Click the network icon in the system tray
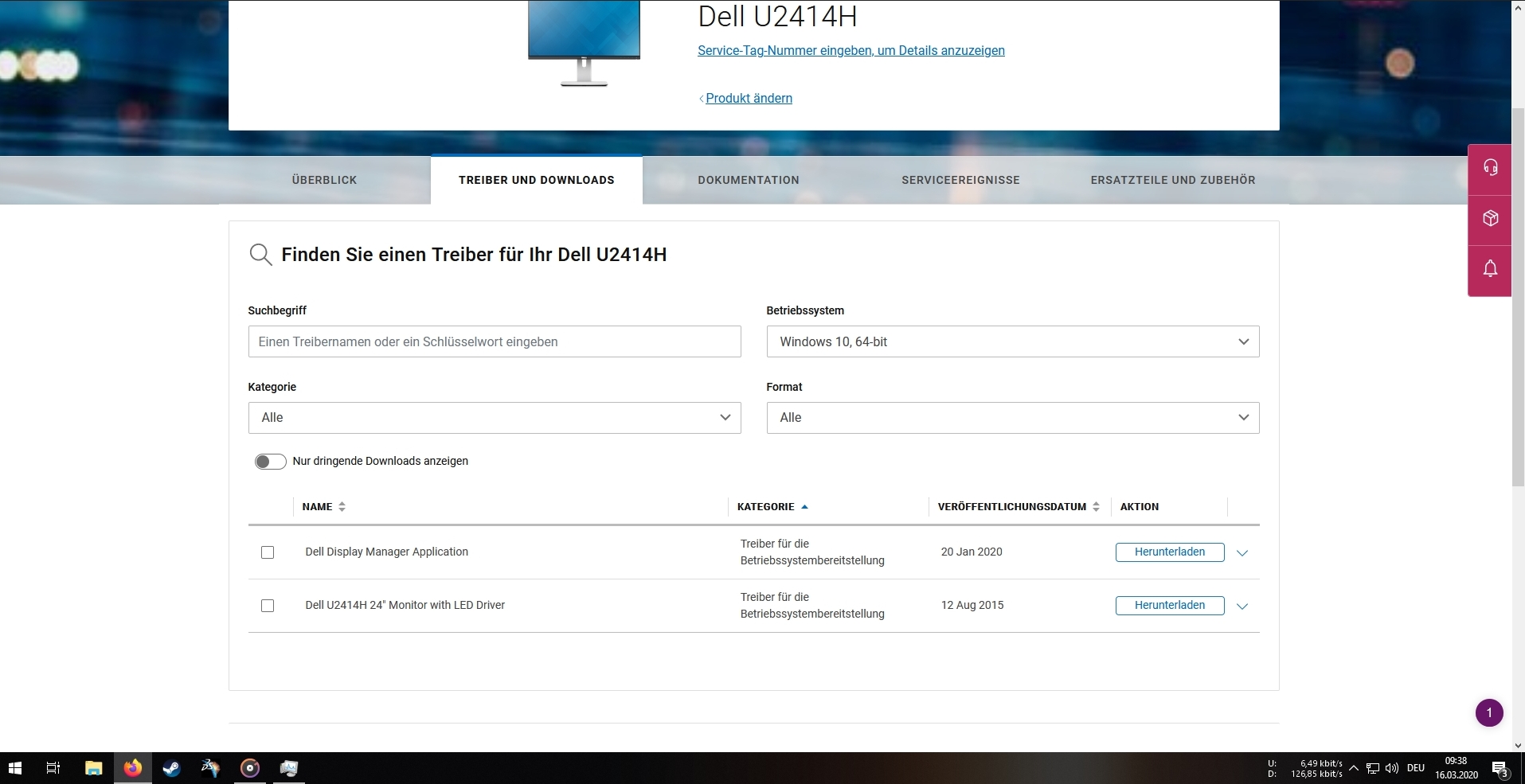The image size is (1525, 784). [x=1373, y=768]
